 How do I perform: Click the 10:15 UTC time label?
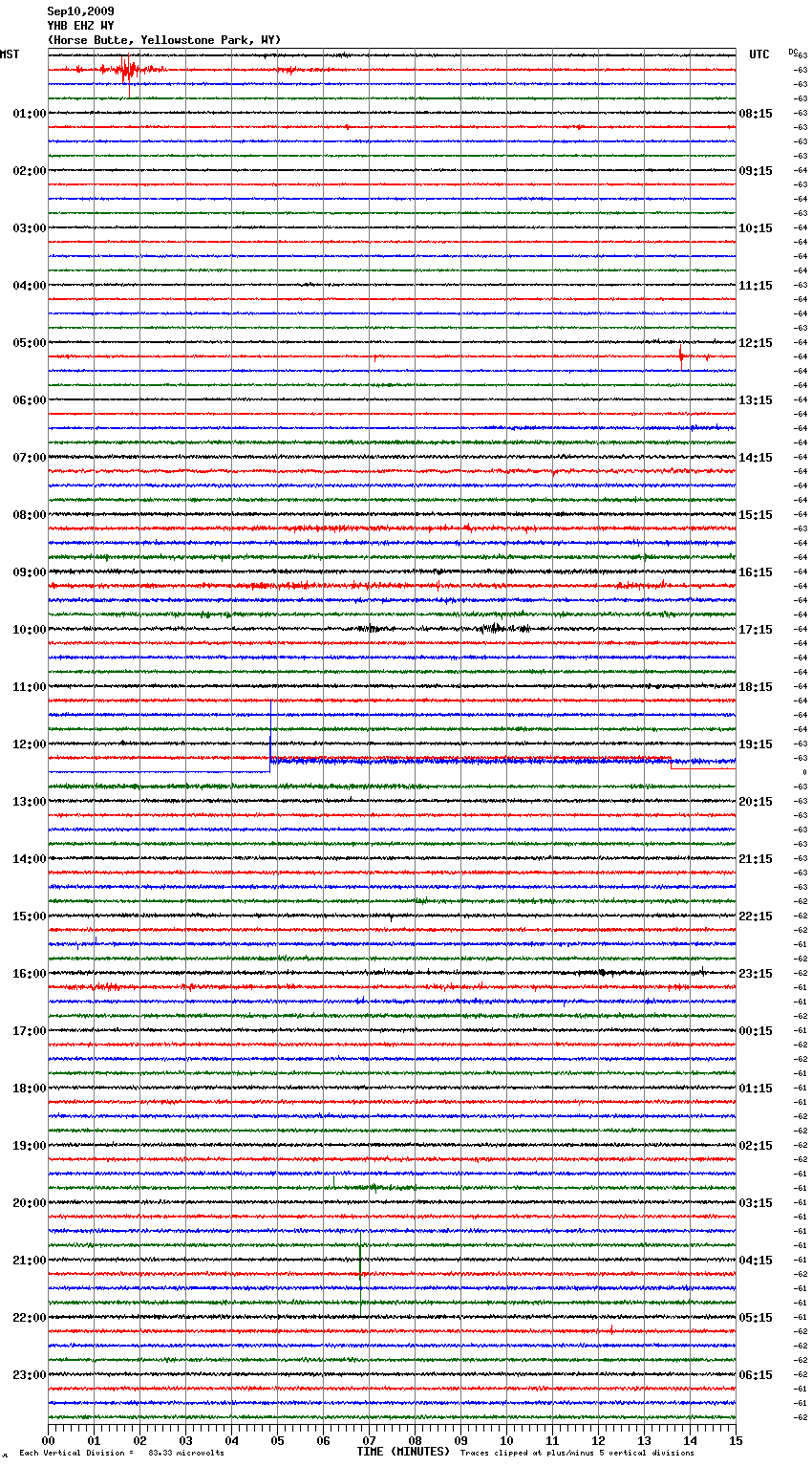pyautogui.click(x=756, y=228)
